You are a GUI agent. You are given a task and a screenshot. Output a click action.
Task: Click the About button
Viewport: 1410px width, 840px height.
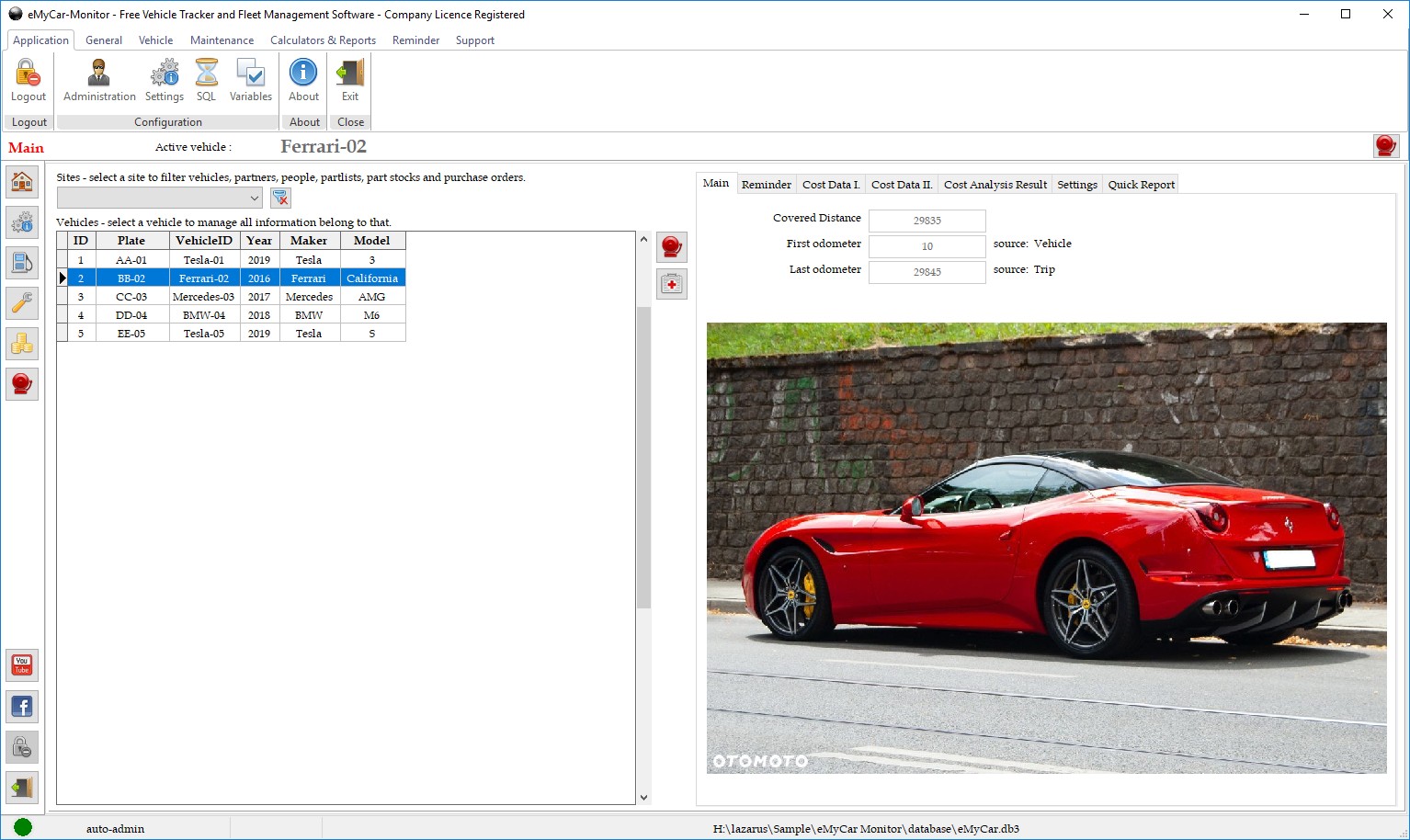pyautogui.click(x=303, y=78)
